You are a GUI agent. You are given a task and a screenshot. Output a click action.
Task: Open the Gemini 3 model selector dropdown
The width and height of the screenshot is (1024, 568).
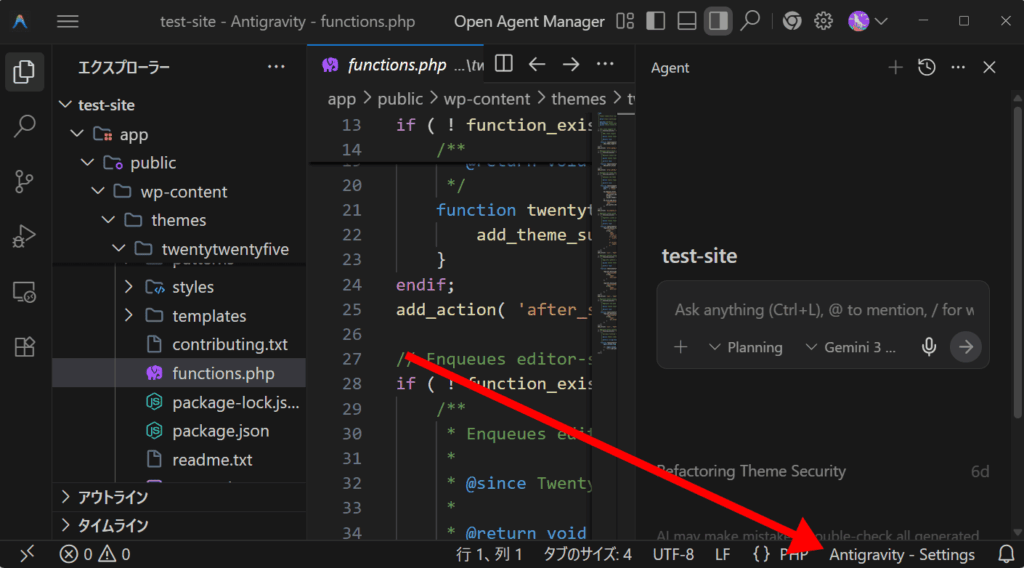click(851, 347)
